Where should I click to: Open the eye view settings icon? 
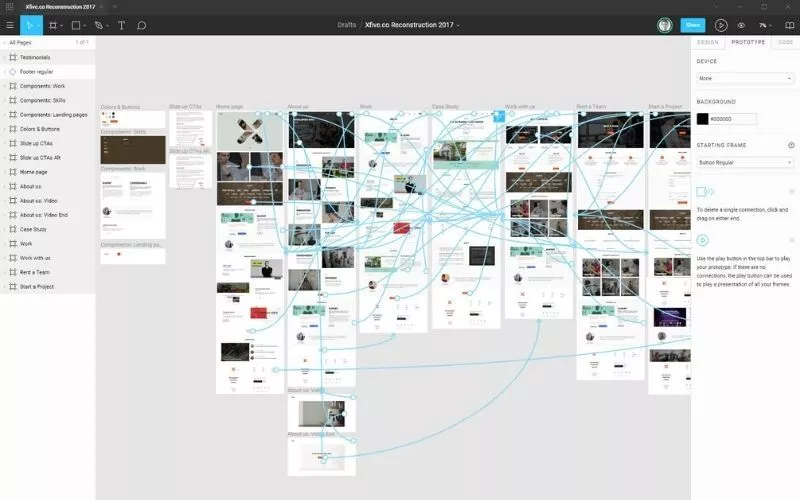741,25
